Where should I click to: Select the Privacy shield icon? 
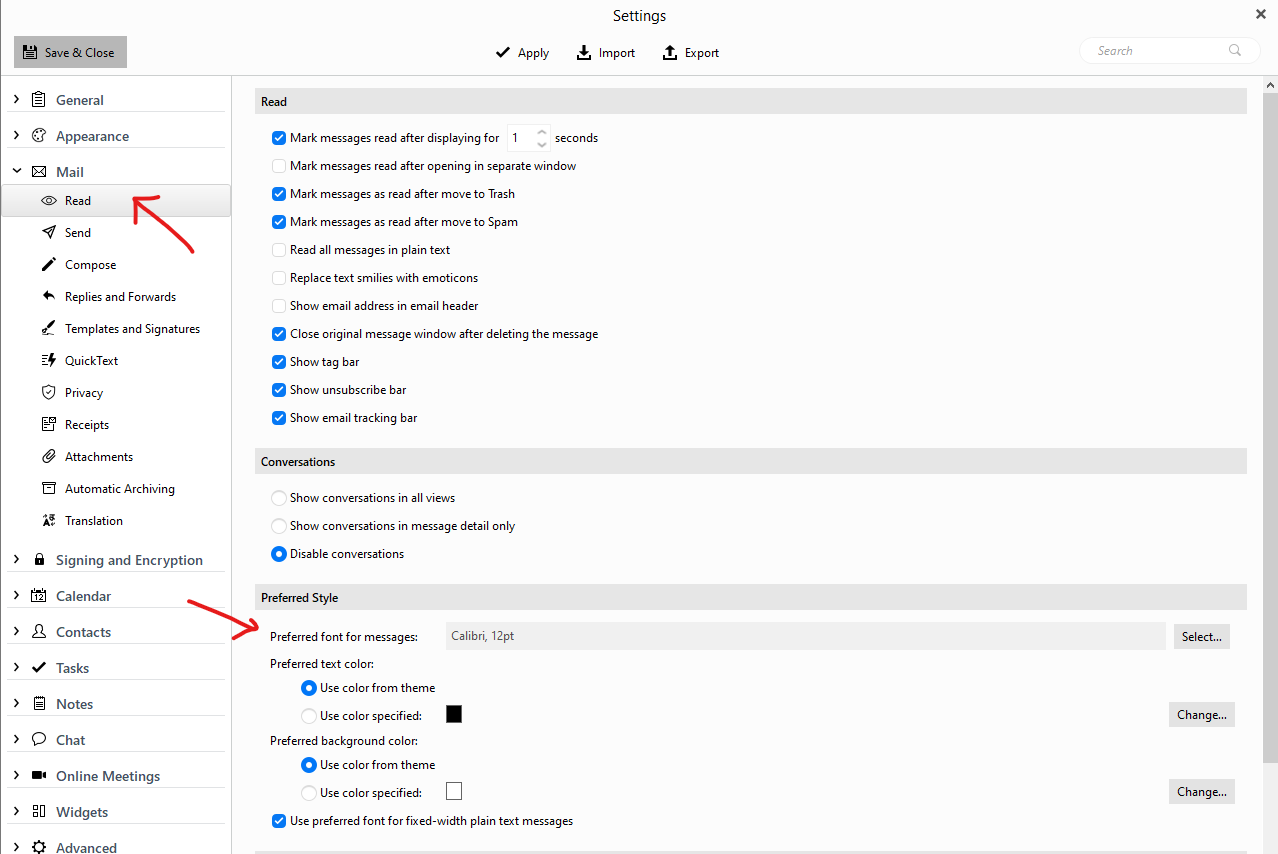(49, 392)
